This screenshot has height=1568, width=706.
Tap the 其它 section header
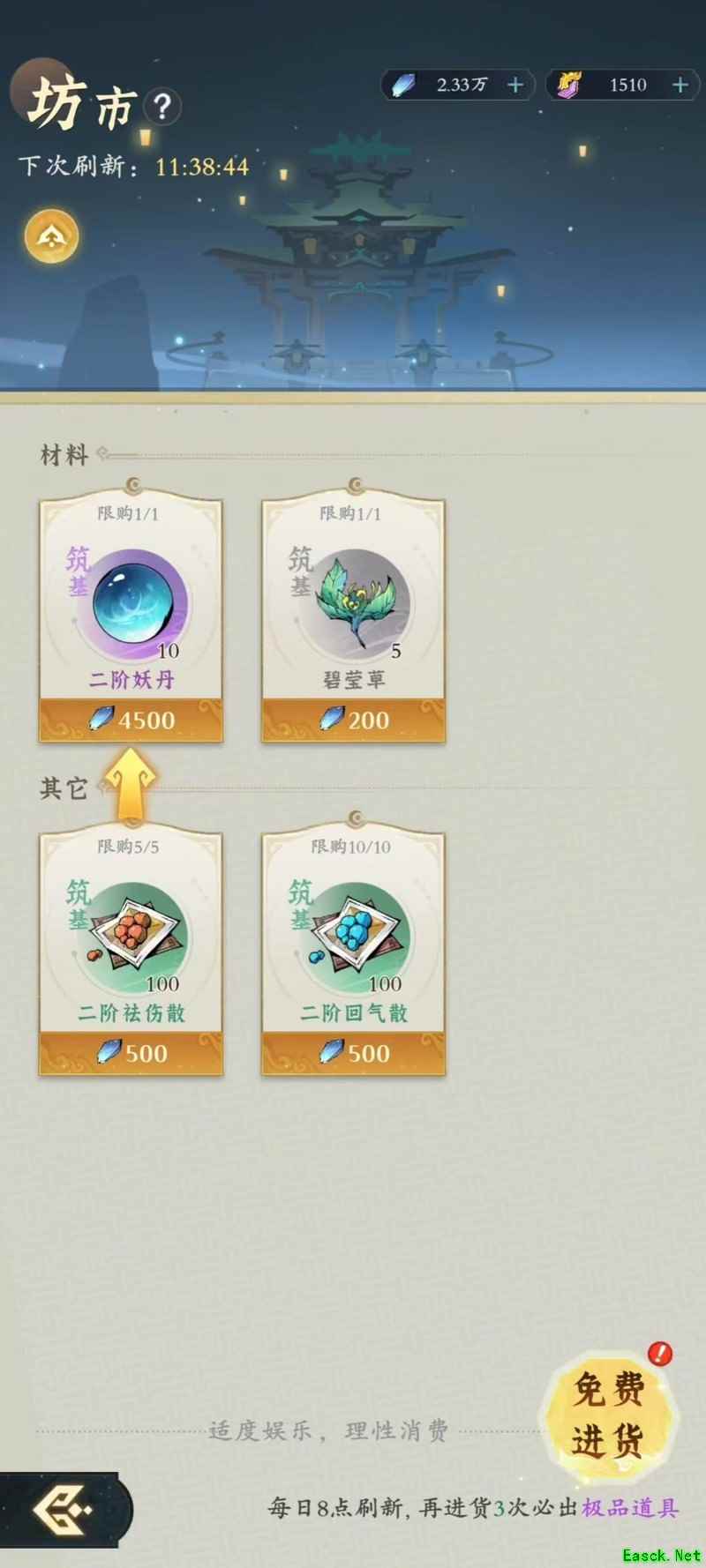pyautogui.click(x=63, y=788)
